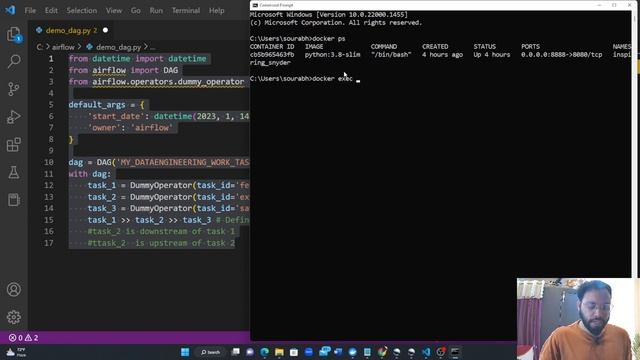Open the Selection menu
This screenshot has width=640, height=360.
82,11
